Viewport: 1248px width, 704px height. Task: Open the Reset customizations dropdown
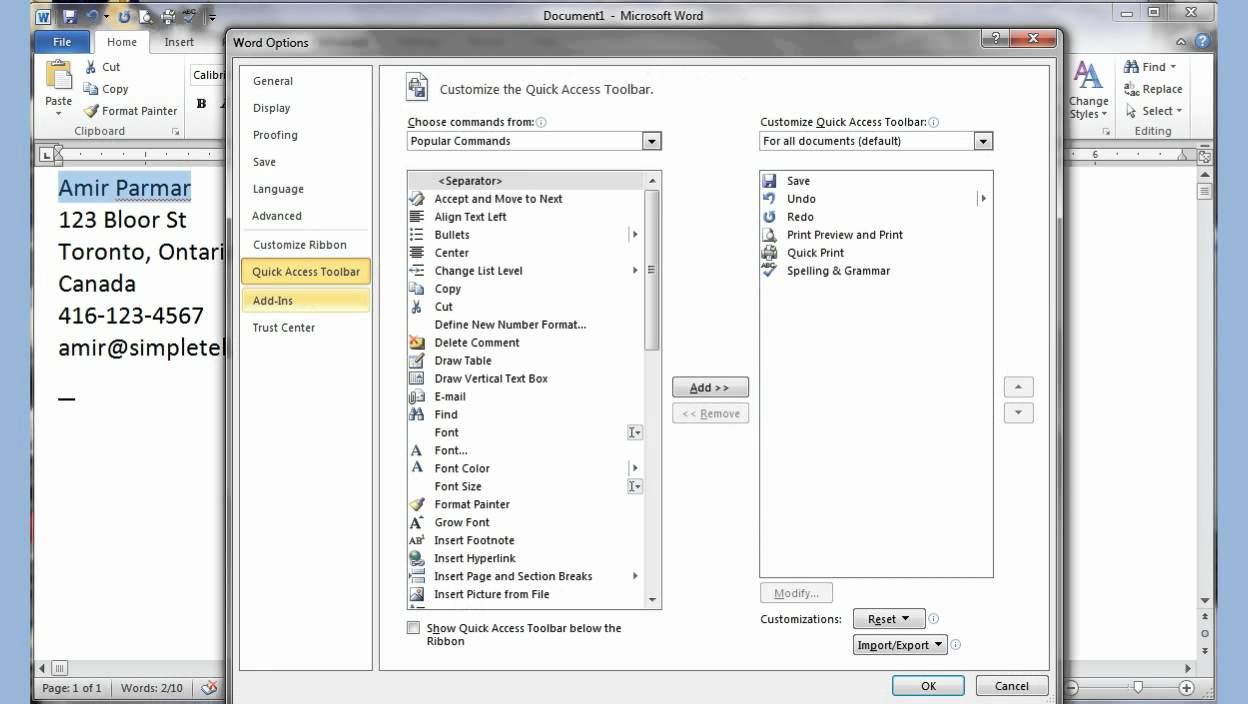pos(888,619)
